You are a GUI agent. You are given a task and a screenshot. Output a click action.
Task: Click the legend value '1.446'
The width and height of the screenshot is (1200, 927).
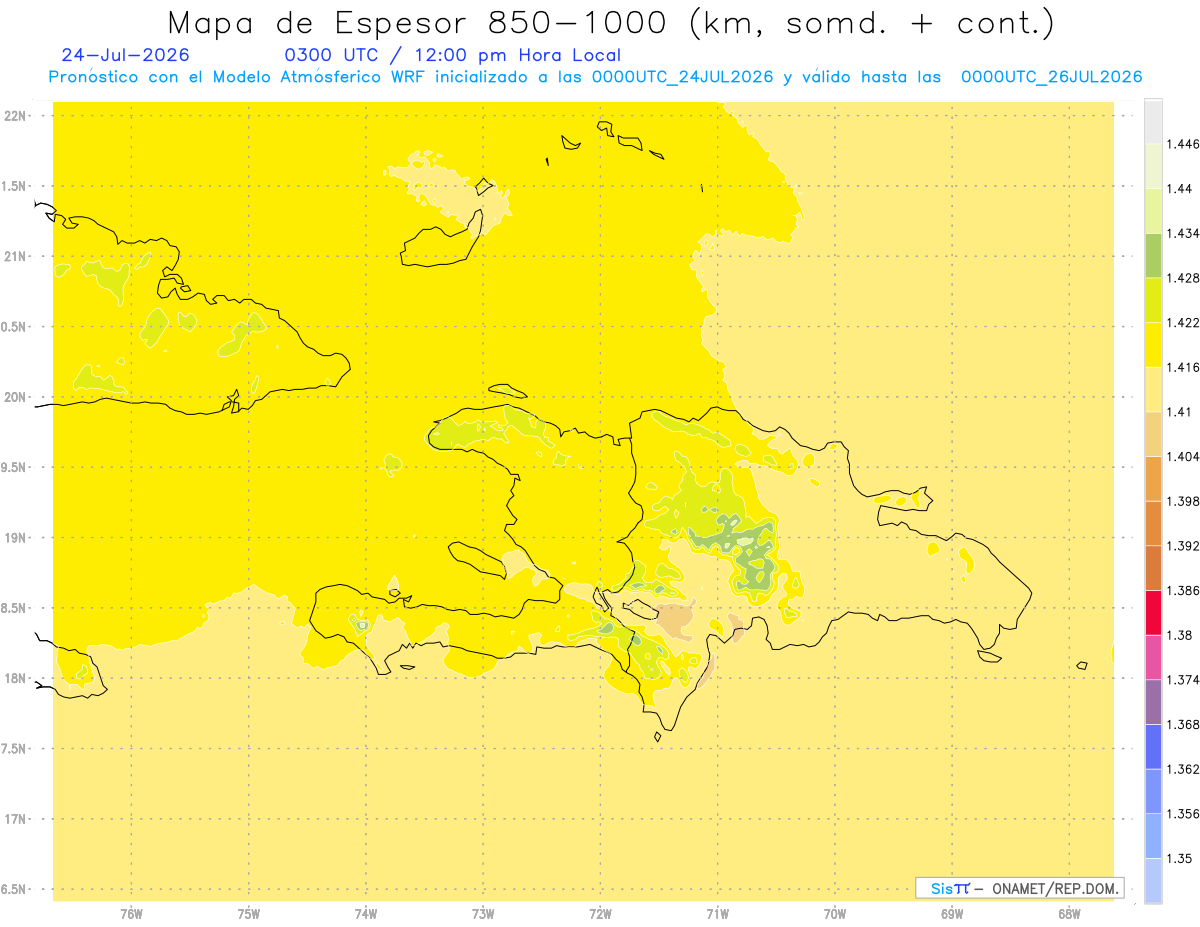tap(1185, 144)
